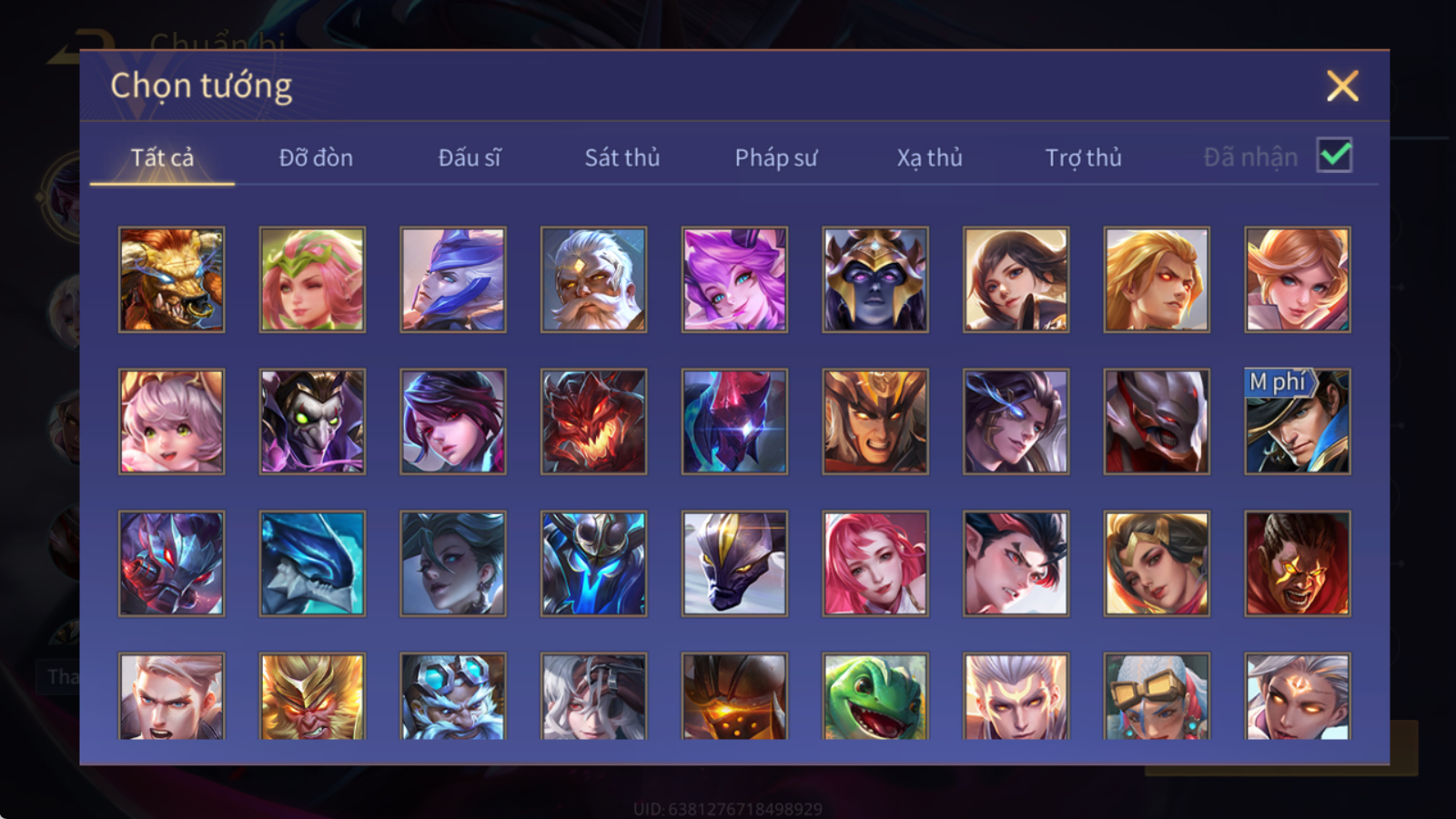This screenshot has height=819, width=1456.
Task: Select the blue shark hero portrait
Action: point(312,563)
